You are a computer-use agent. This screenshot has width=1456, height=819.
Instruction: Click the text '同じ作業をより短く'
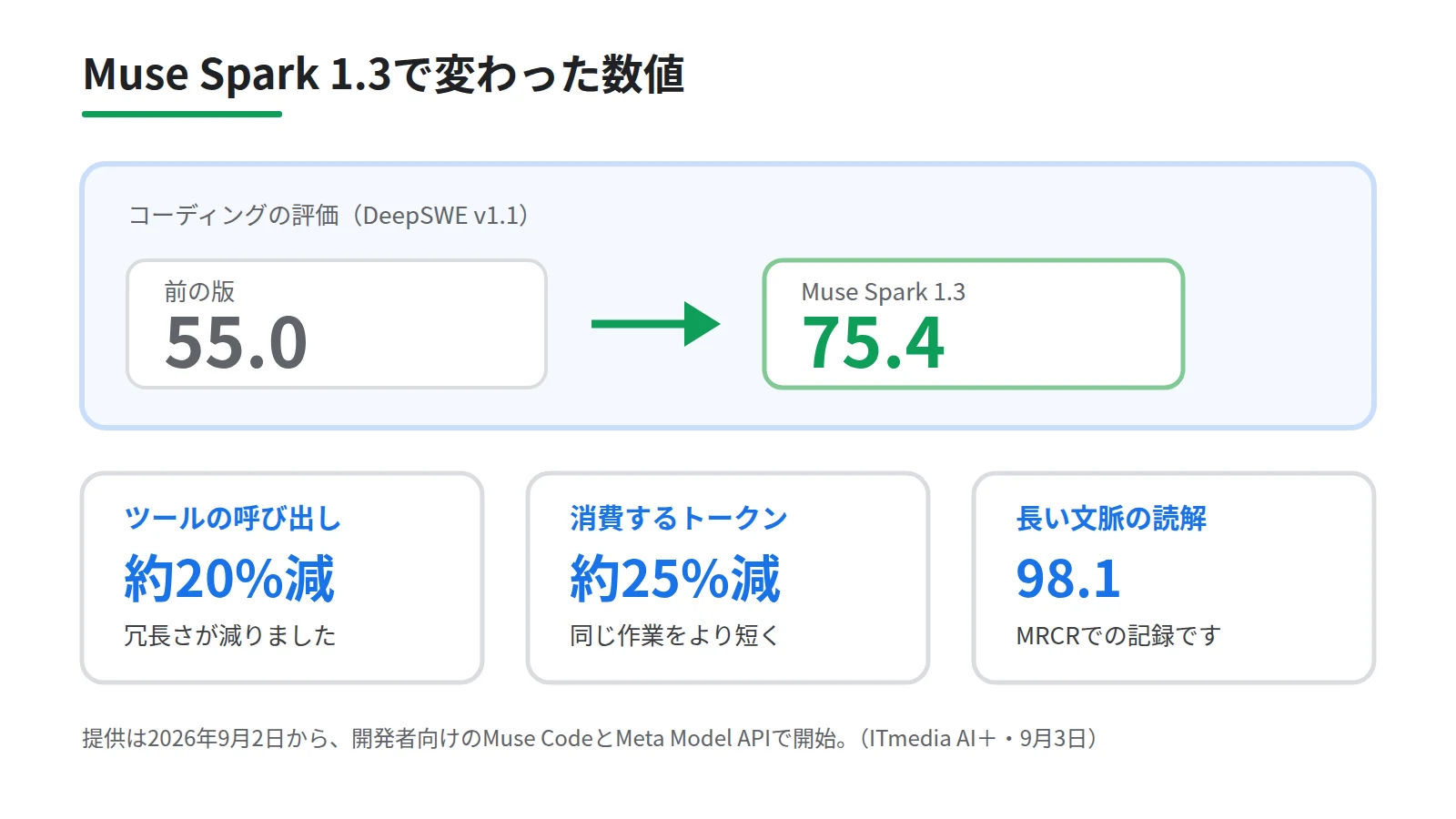(x=674, y=635)
